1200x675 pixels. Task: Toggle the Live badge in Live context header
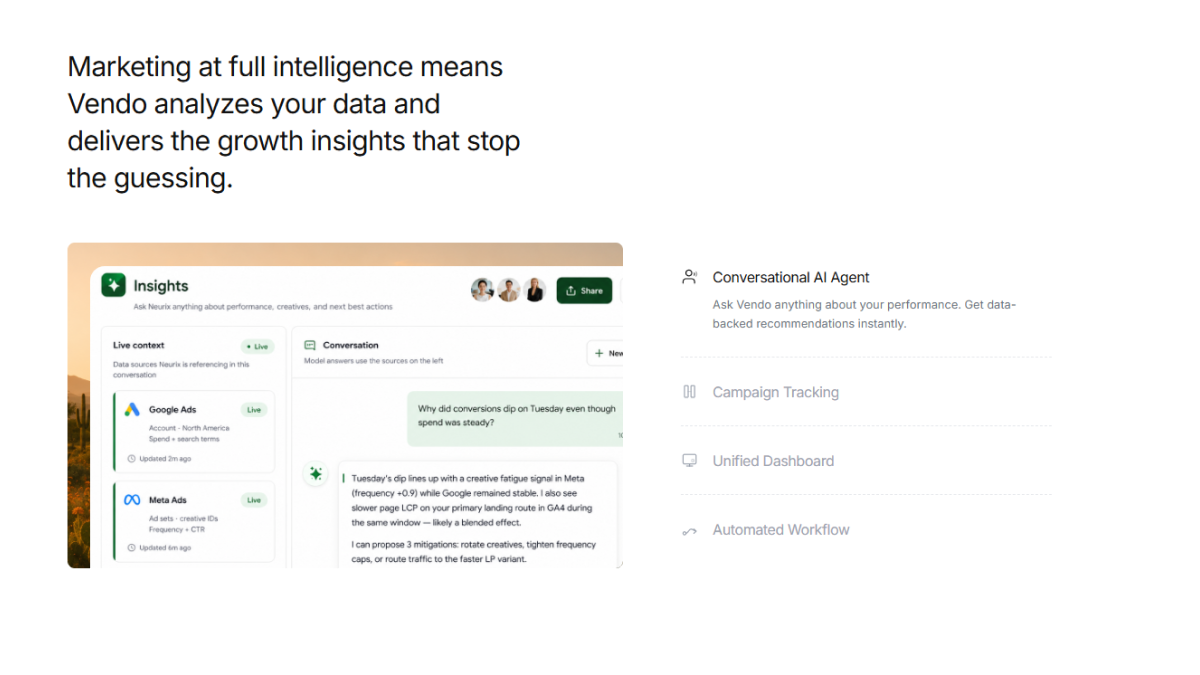[257, 347]
